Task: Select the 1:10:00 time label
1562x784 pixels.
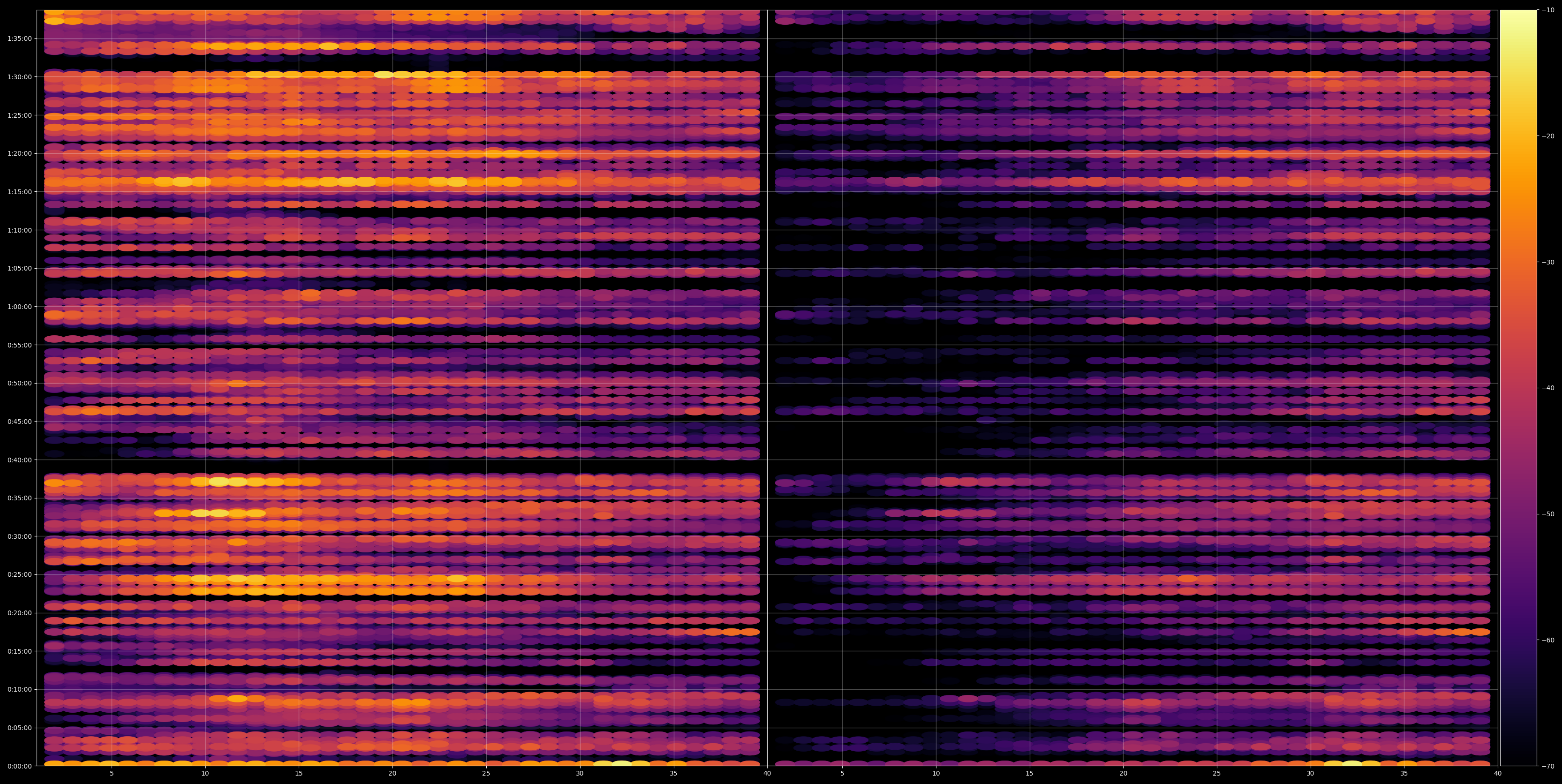Action: click(19, 230)
